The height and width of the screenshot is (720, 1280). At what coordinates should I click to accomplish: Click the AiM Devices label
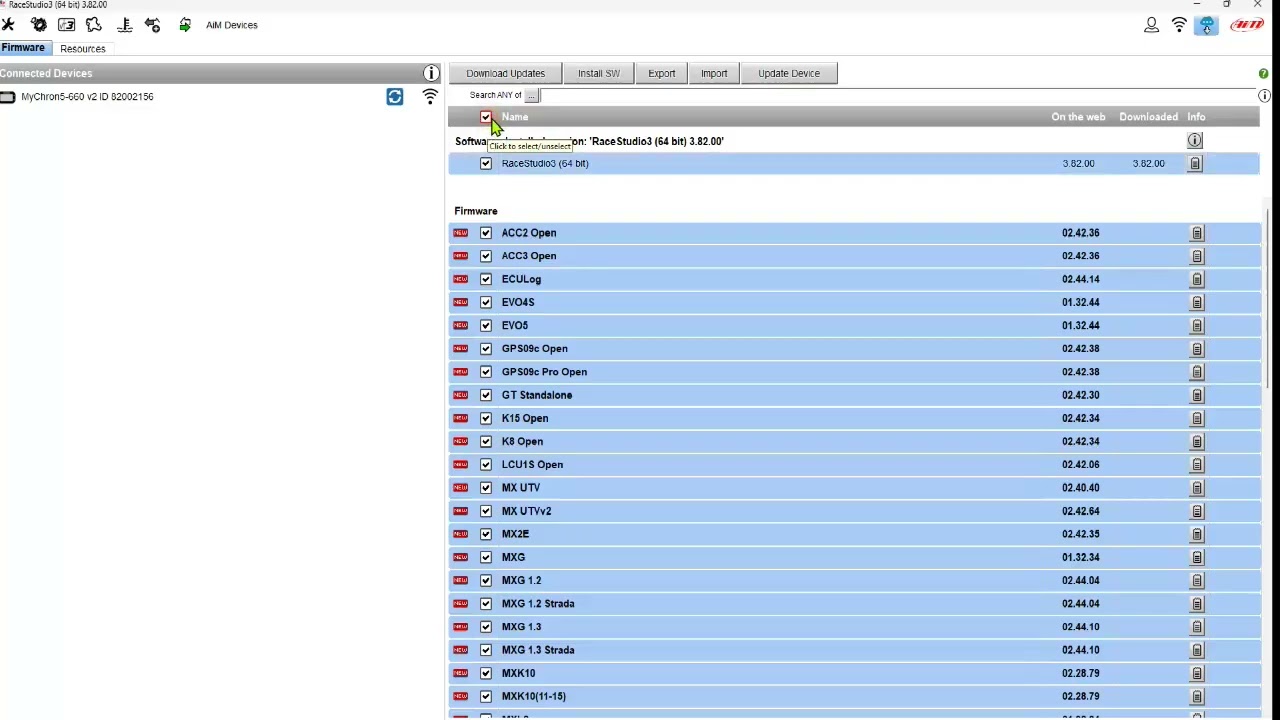click(231, 25)
